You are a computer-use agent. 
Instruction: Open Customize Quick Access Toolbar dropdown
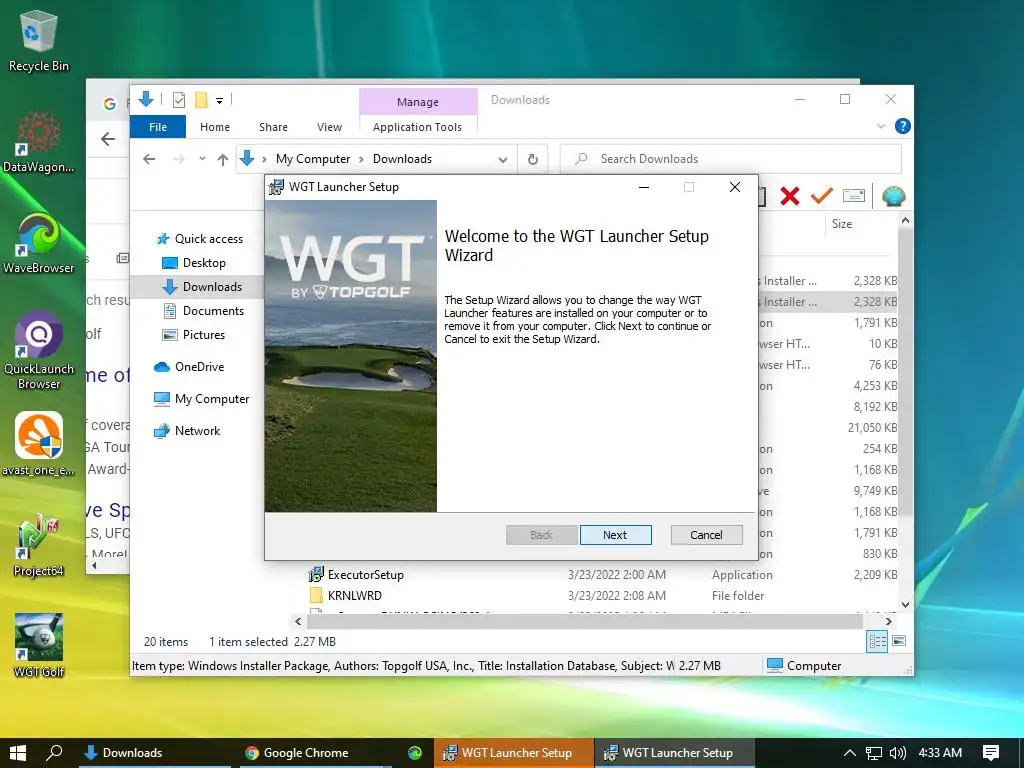pyautogui.click(x=219, y=101)
